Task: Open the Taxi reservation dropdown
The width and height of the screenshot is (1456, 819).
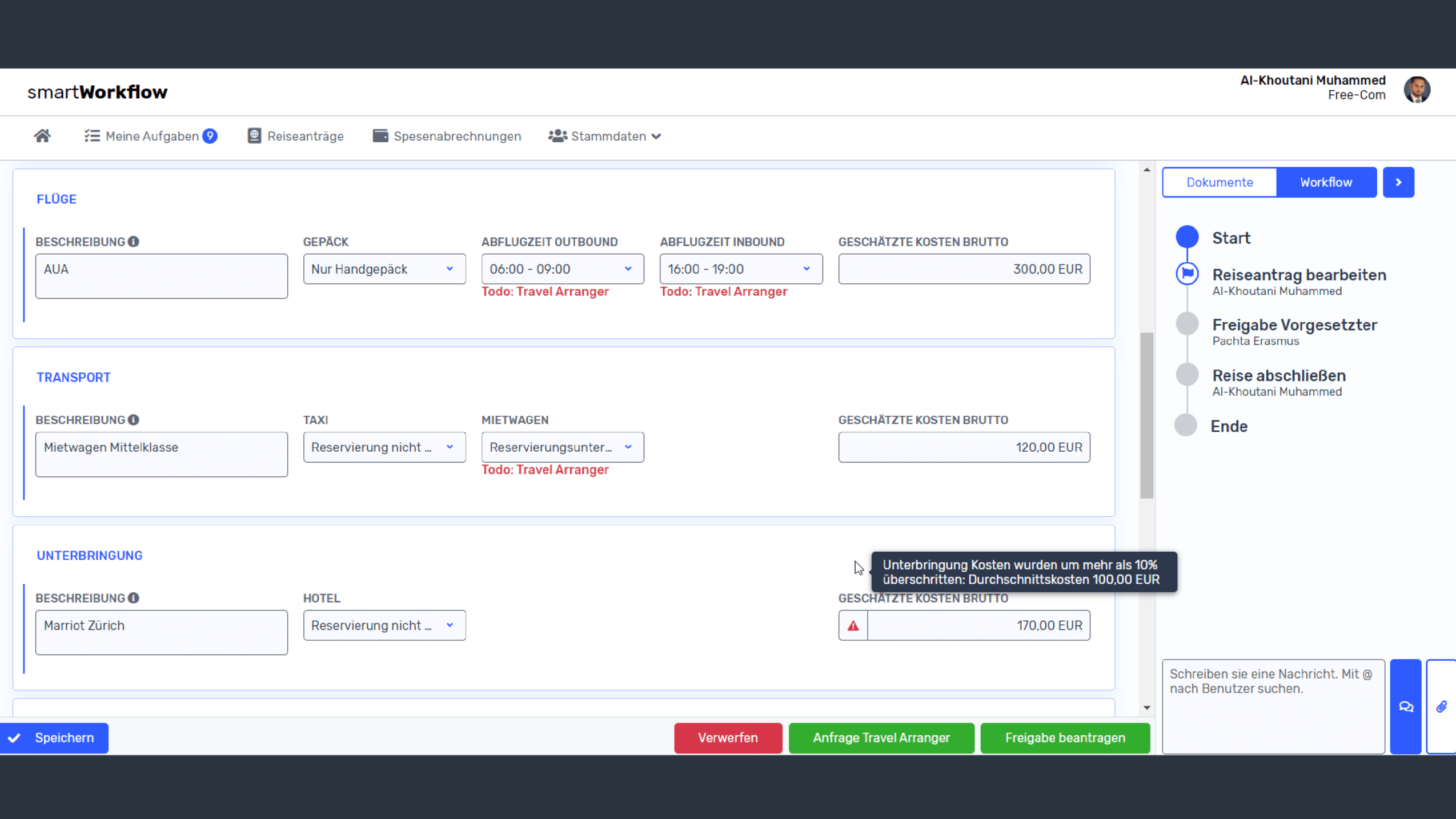Action: click(x=384, y=447)
